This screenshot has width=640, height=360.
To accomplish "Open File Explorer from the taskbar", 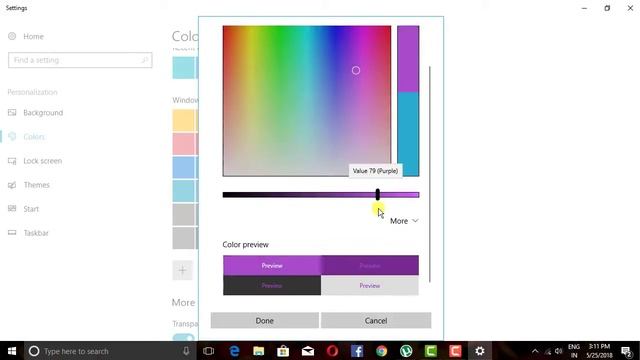I will click(x=258, y=351).
